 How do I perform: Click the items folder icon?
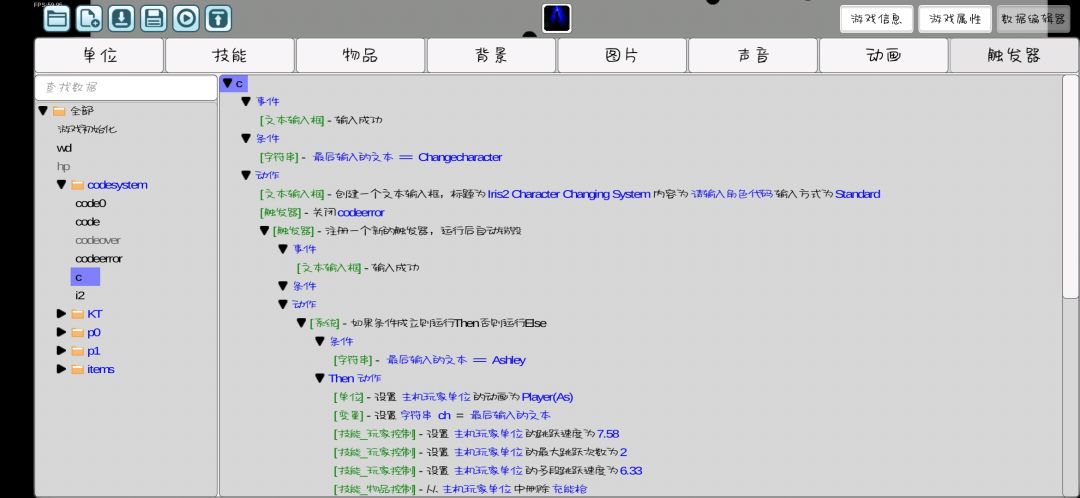(77, 369)
